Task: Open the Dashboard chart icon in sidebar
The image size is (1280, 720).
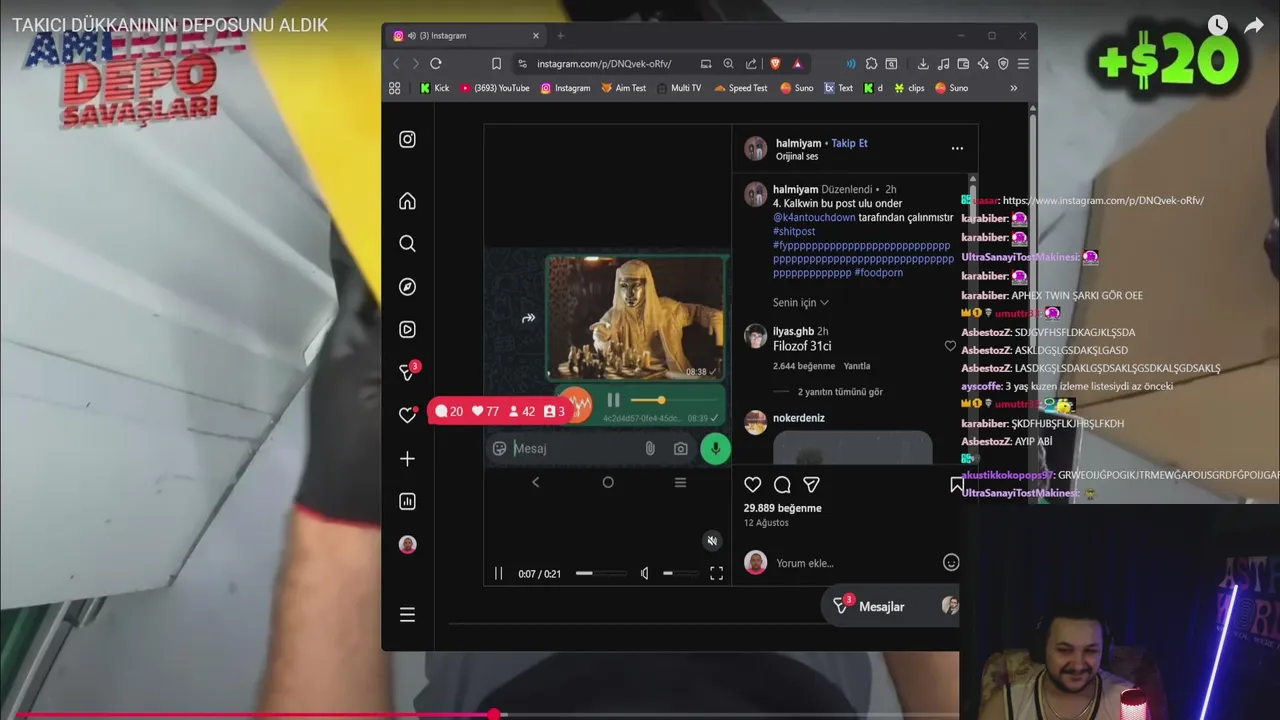Action: click(x=407, y=502)
